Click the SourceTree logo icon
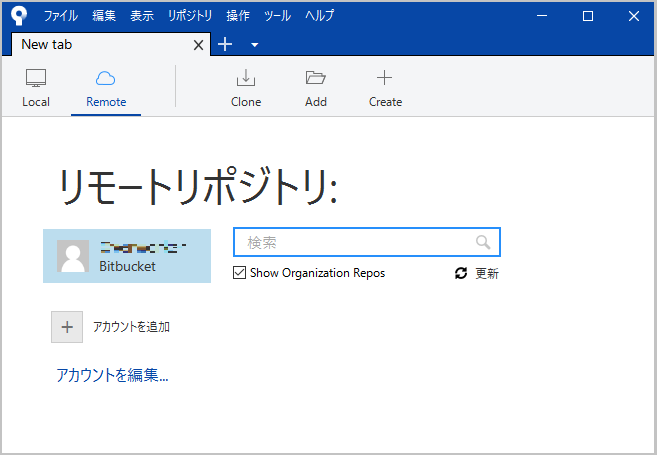657x455 pixels. click(19, 16)
